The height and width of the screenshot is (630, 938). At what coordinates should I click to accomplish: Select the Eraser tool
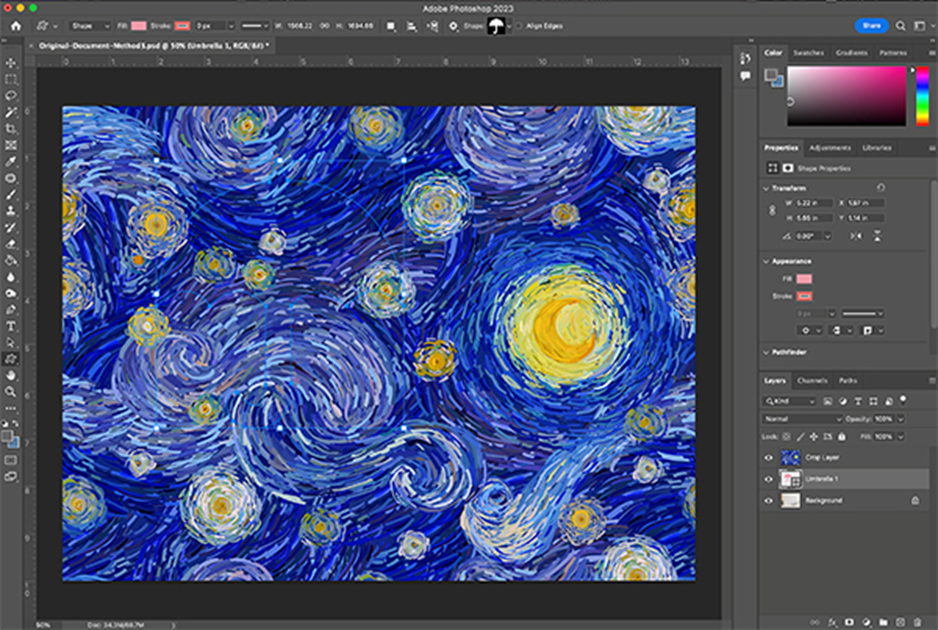(11, 244)
